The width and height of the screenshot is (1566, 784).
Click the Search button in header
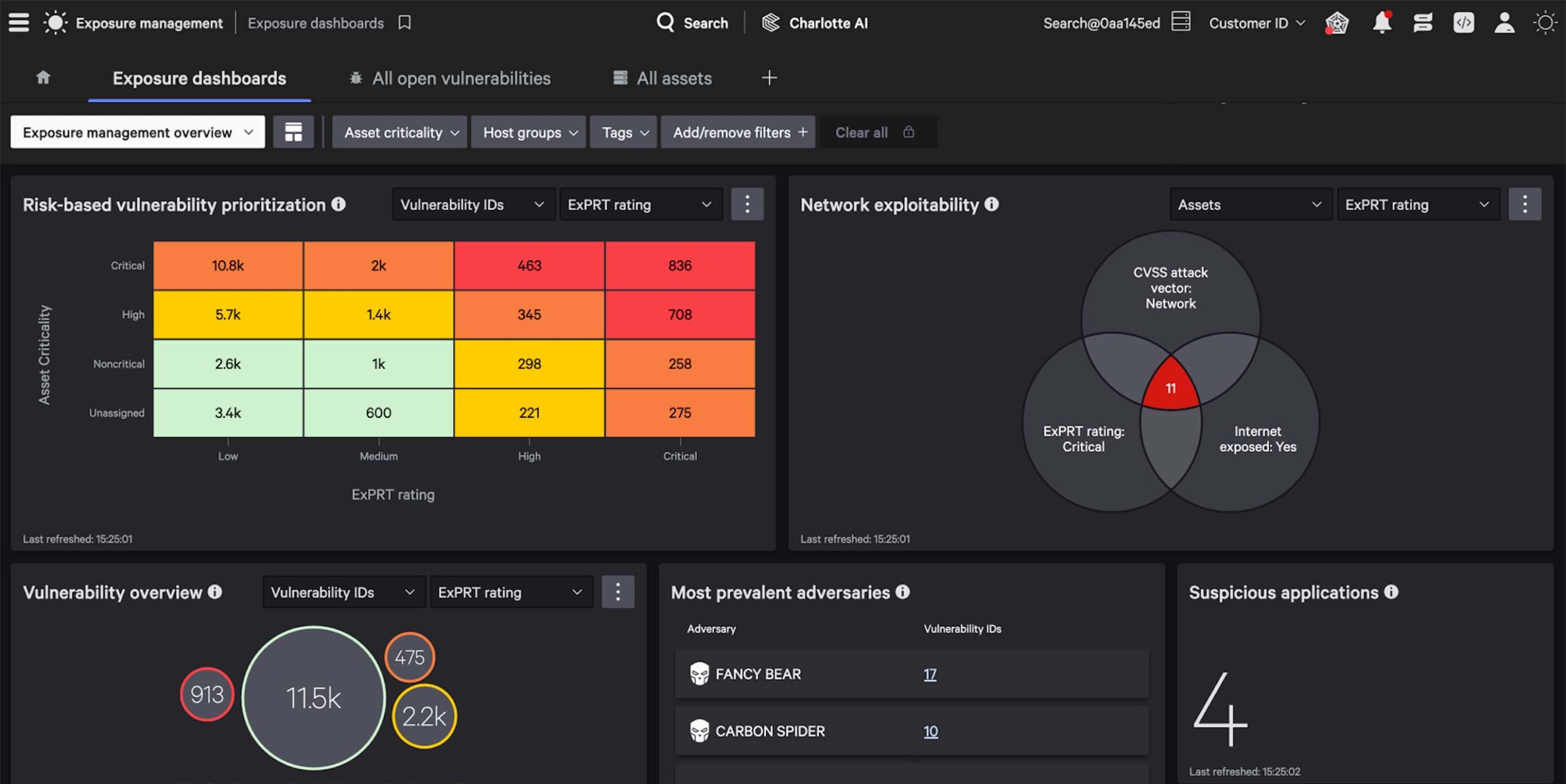click(692, 23)
